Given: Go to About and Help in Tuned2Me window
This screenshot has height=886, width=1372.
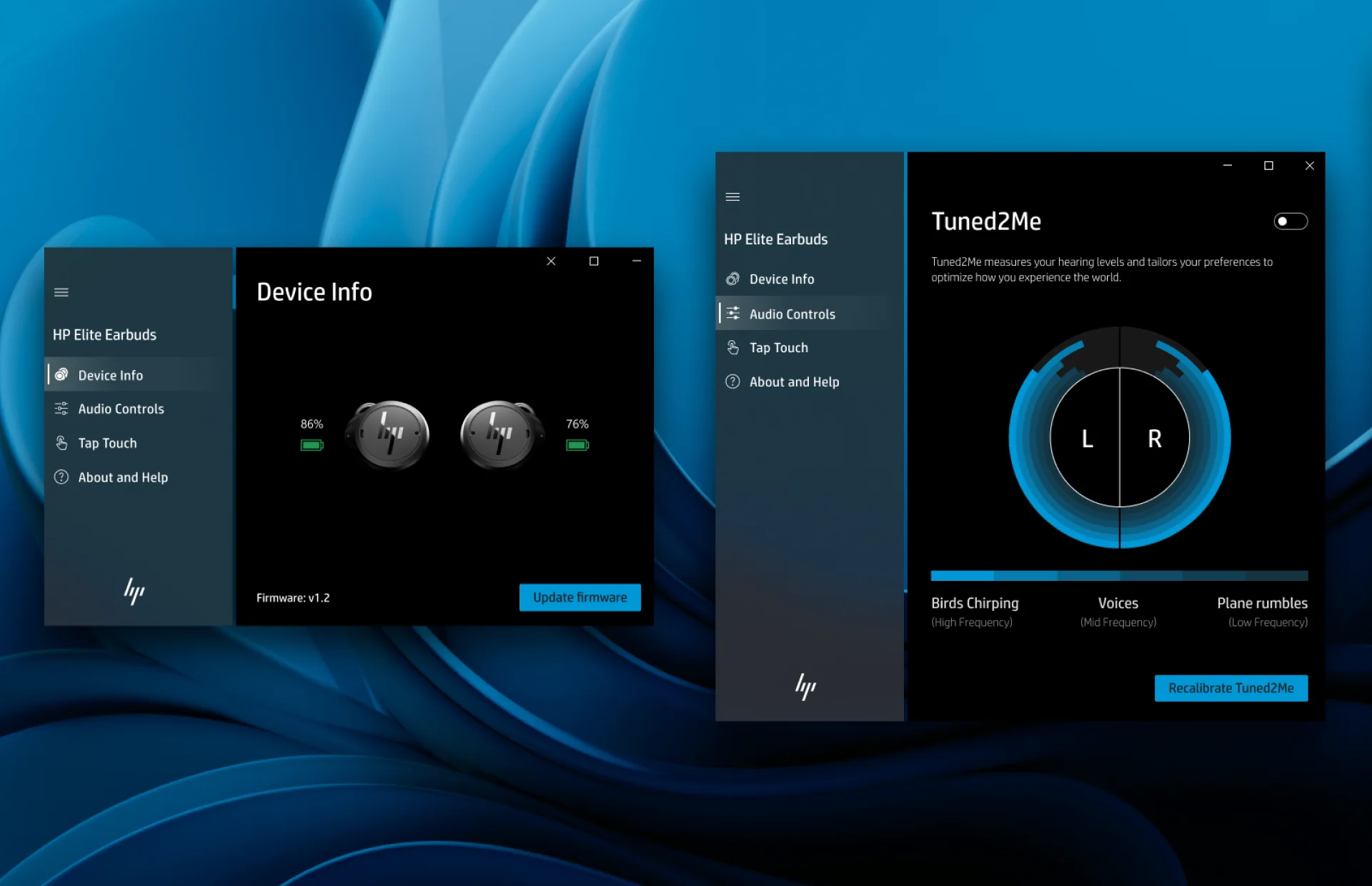Looking at the screenshot, I should click(810, 382).
